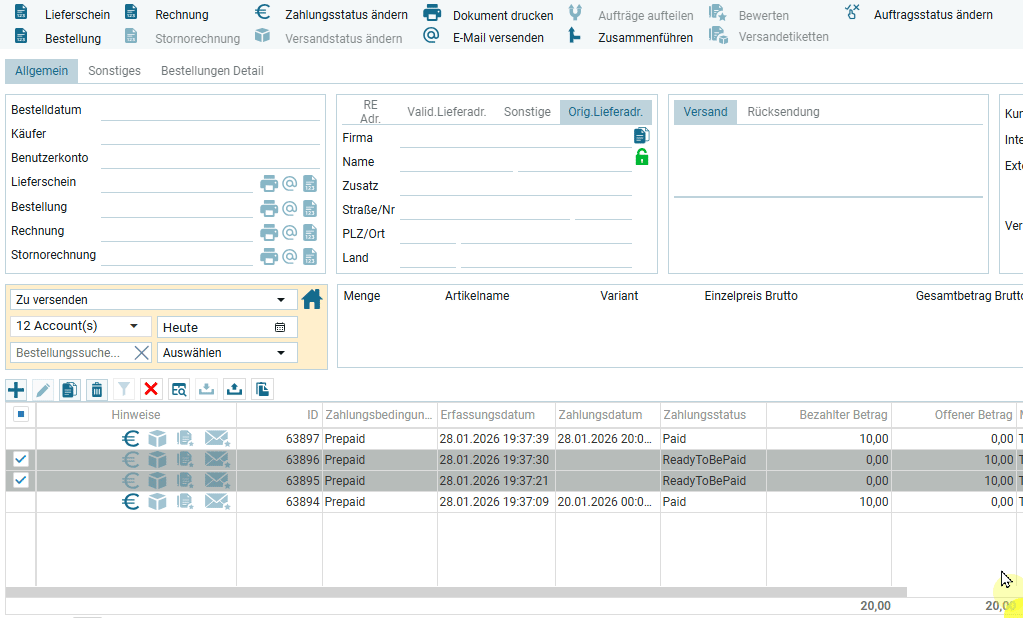Click the @ email icon in Rechnung row
Image resolution: width=1023 pixels, height=618 pixels.
click(x=289, y=232)
